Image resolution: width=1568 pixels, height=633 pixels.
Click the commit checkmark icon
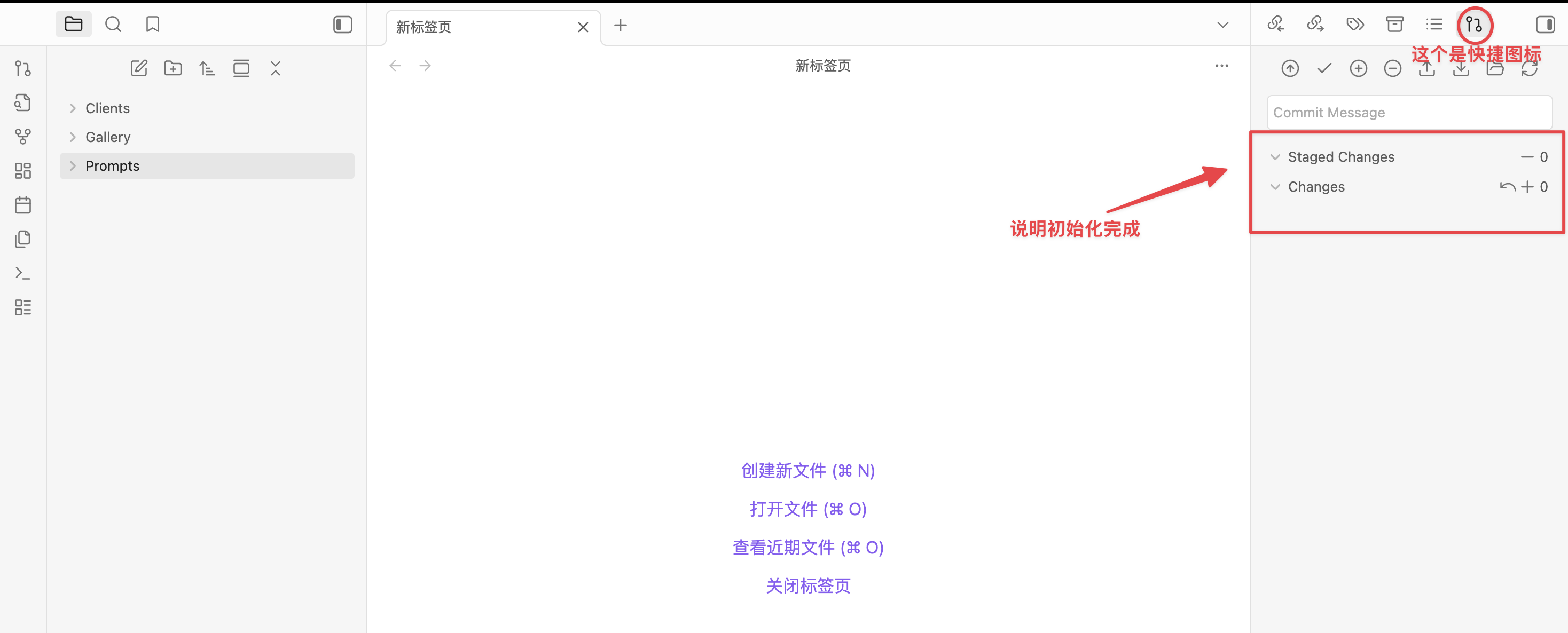coord(1324,68)
